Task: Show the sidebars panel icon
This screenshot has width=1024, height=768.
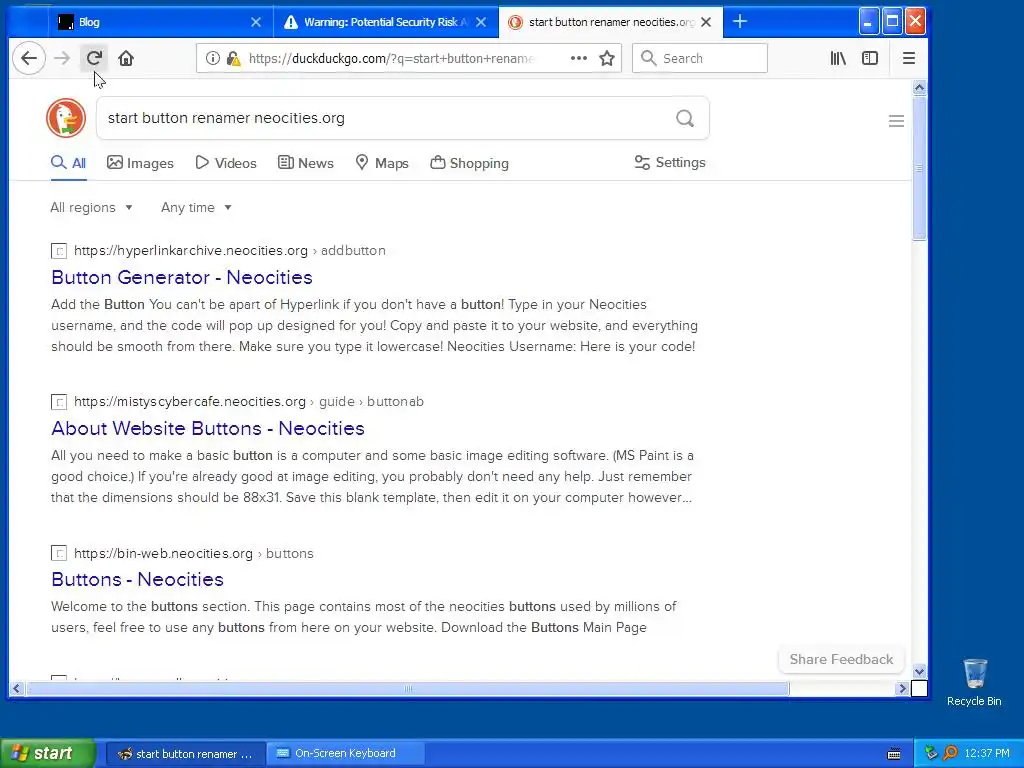Action: [870, 58]
